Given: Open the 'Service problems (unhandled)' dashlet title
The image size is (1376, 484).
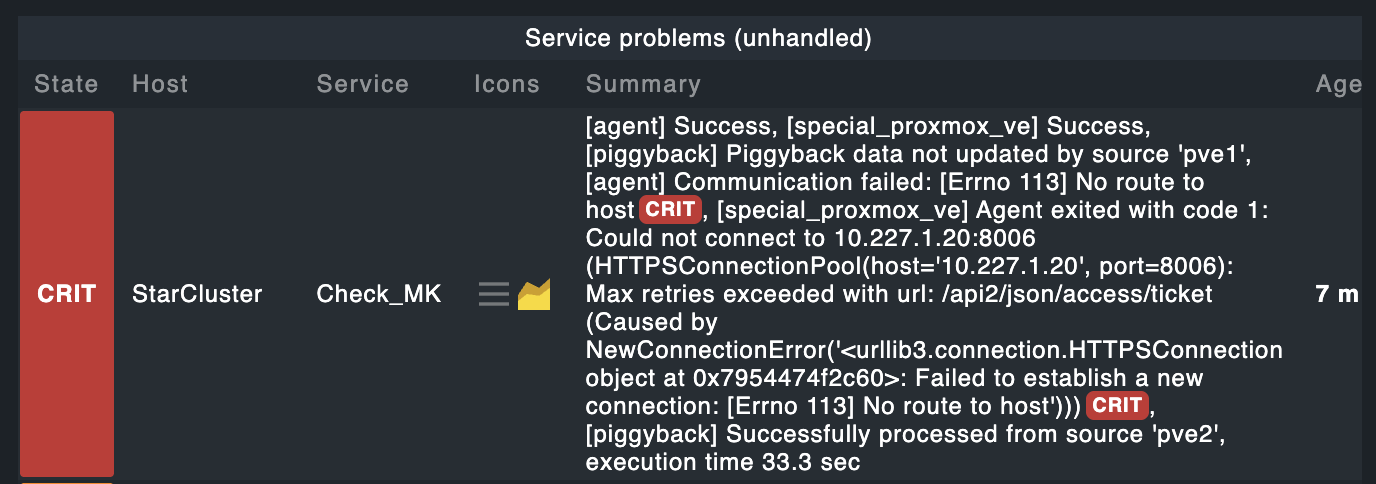Looking at the screenshot, I should click(x=698, y=39).
